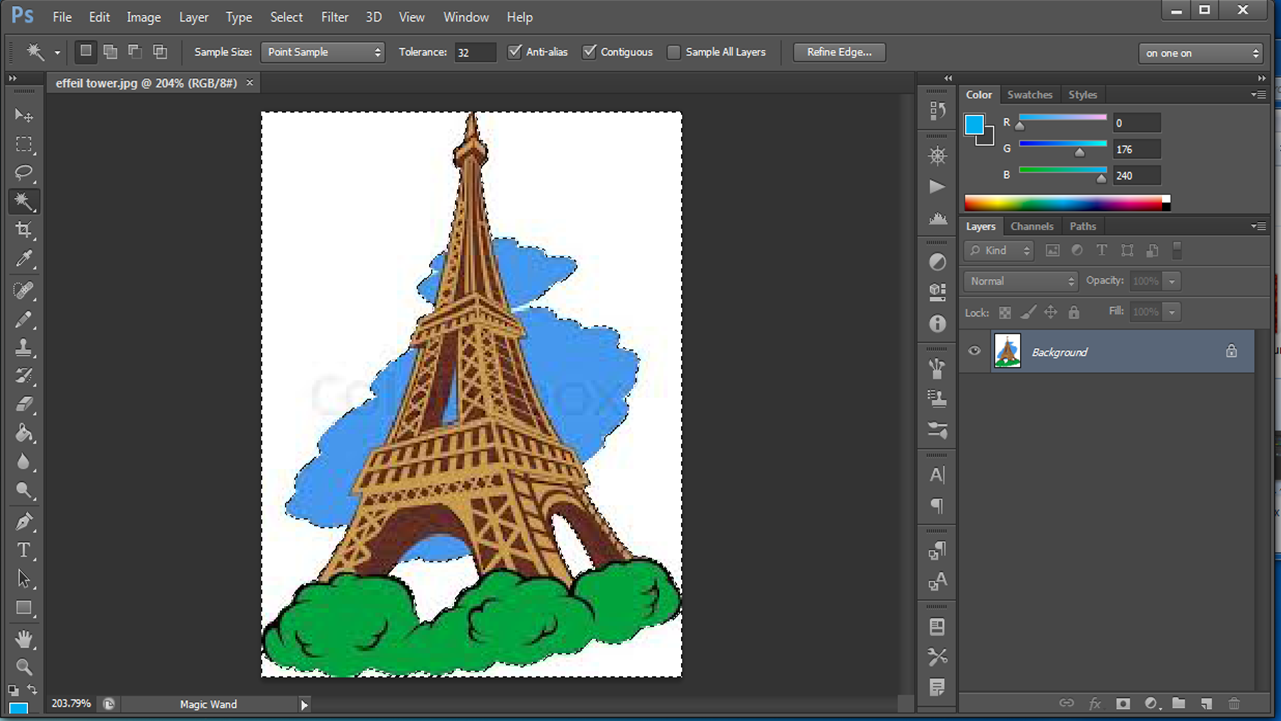Create a new layer in the Layers panel

(x=1206, y=704)
